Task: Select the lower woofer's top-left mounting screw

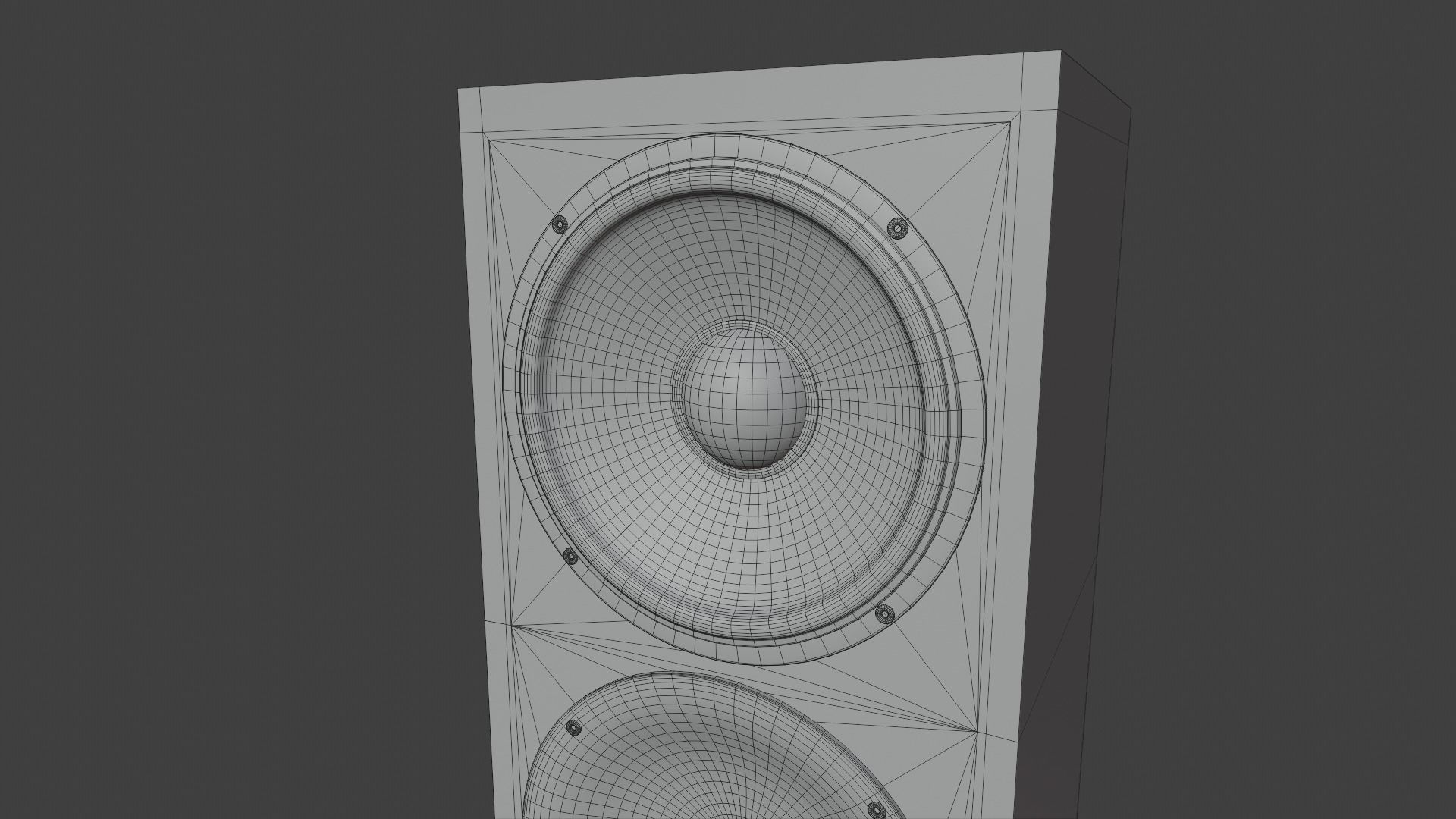Action: 574,729
